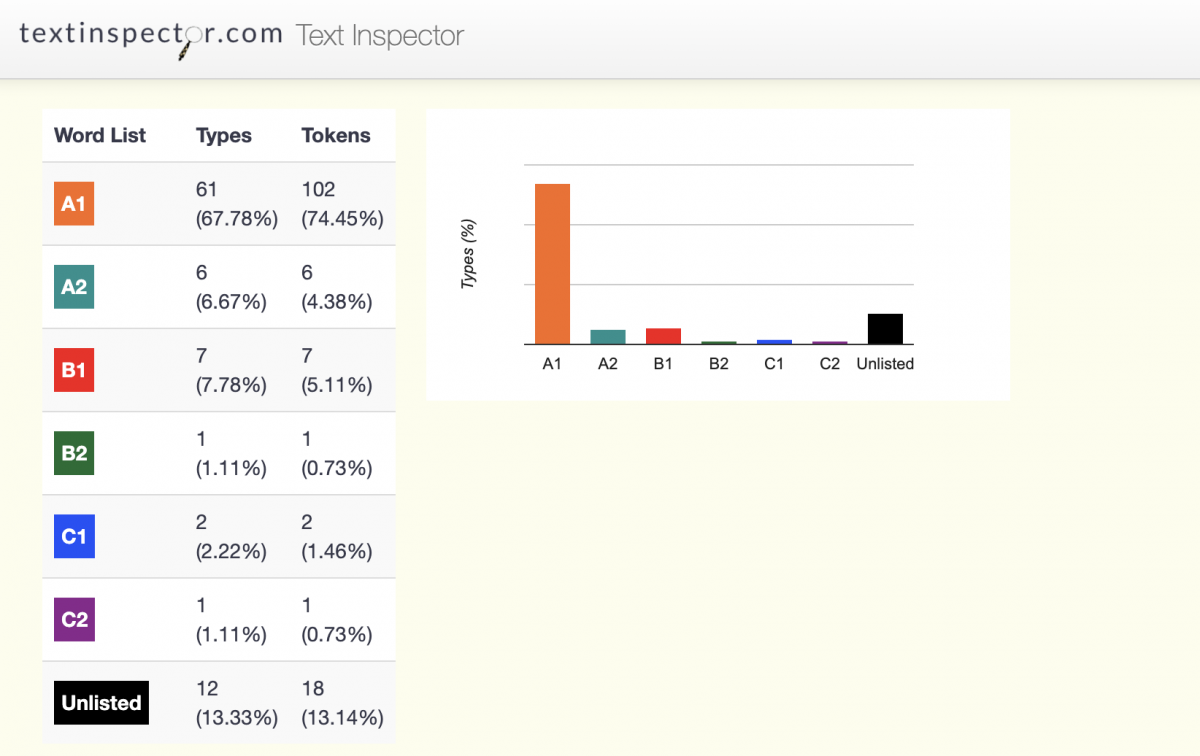Click the black Unlisted badge
This screenshot has width=1200, height=756.
(101, 702)
